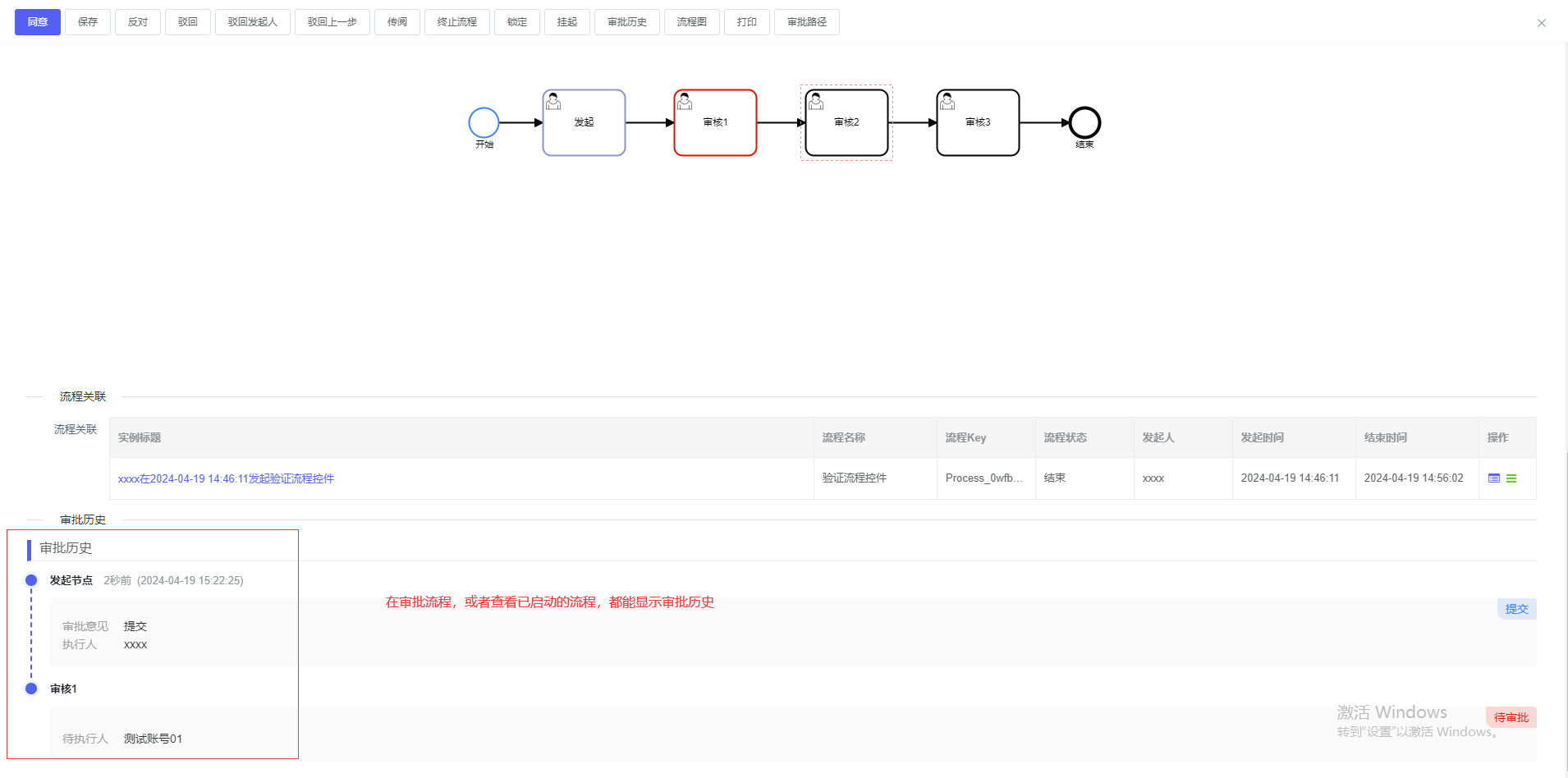The image size is (1568, 778).
Task: Close the dialog with the X button
Action: click(x=1542, y=23)
